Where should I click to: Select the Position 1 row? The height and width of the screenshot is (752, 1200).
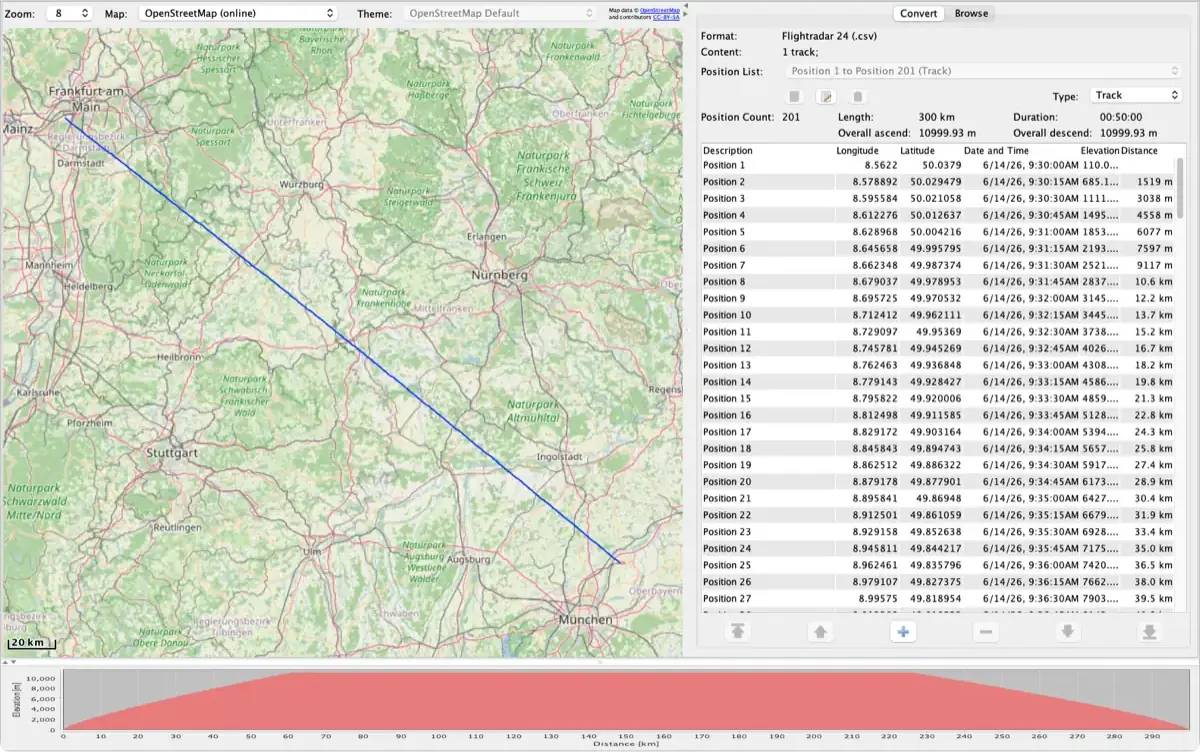937,165
